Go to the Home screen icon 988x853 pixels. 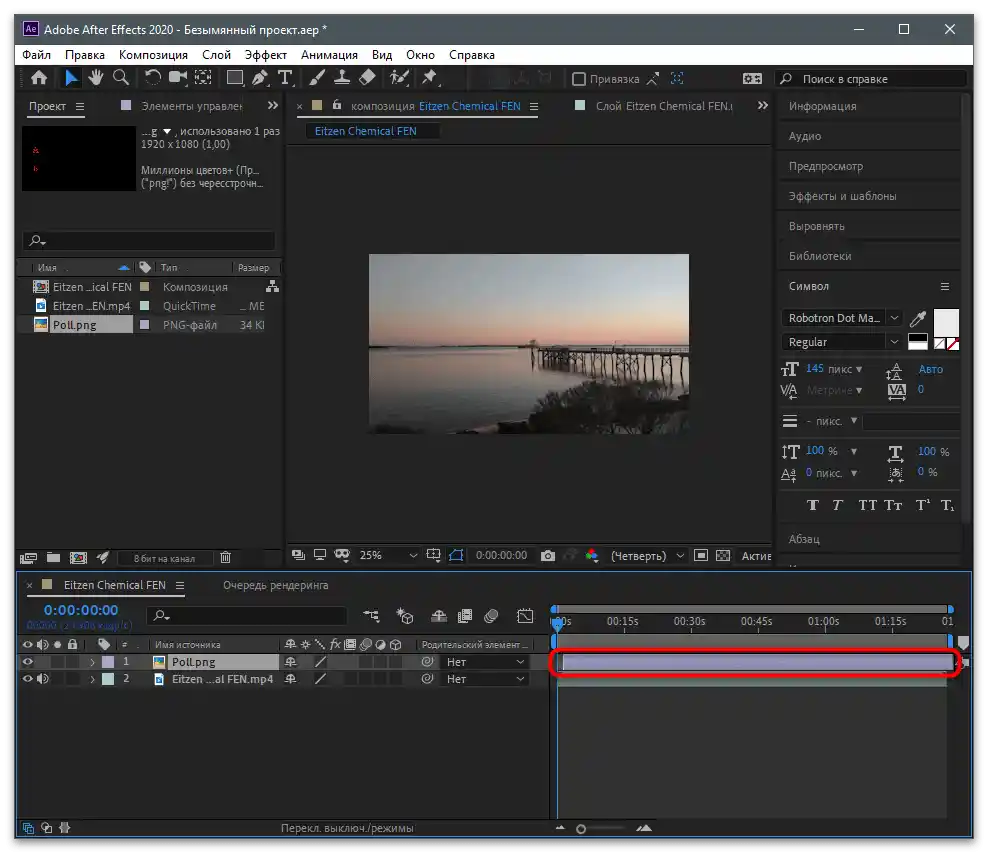[38, 78]
